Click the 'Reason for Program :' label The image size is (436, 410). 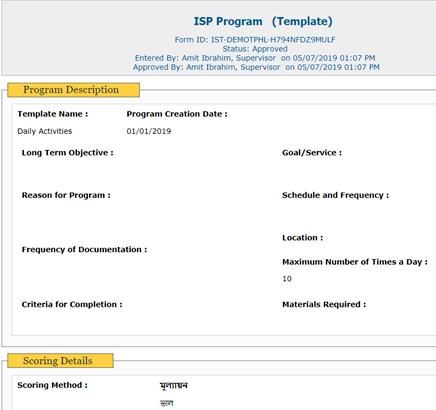pos(66,195)
